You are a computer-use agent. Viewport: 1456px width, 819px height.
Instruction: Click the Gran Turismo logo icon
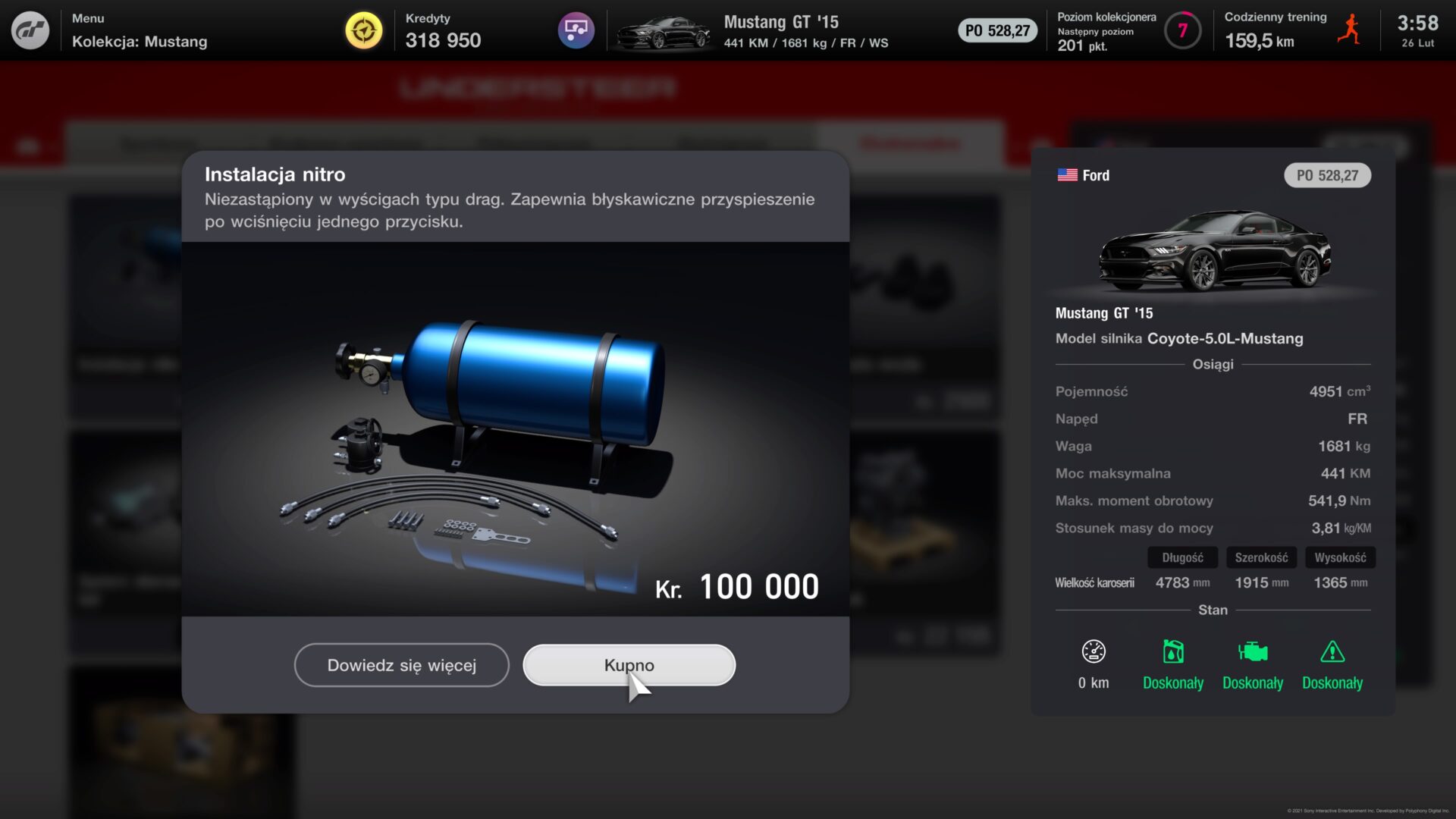30,30
